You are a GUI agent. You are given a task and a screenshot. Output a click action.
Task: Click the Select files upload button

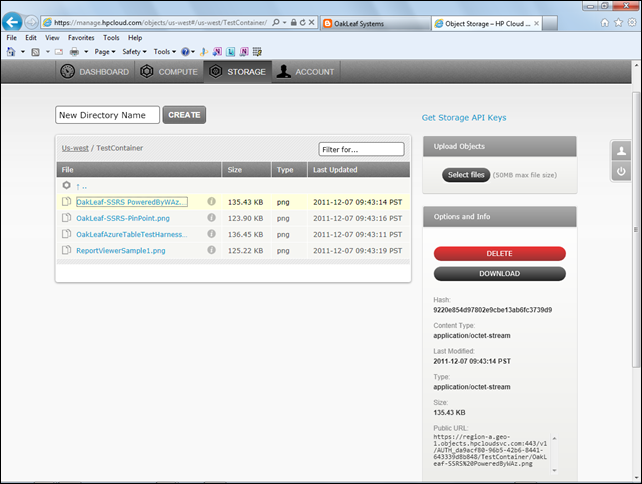coord(466,175)
